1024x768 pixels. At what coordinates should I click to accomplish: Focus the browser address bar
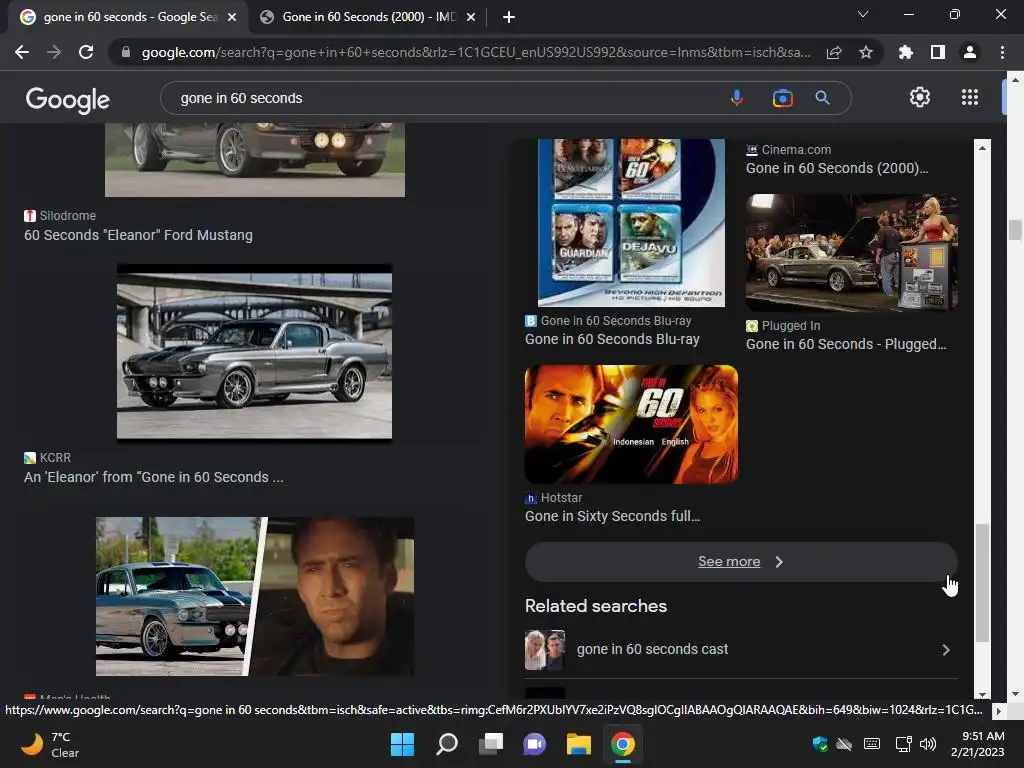[475, 52]
